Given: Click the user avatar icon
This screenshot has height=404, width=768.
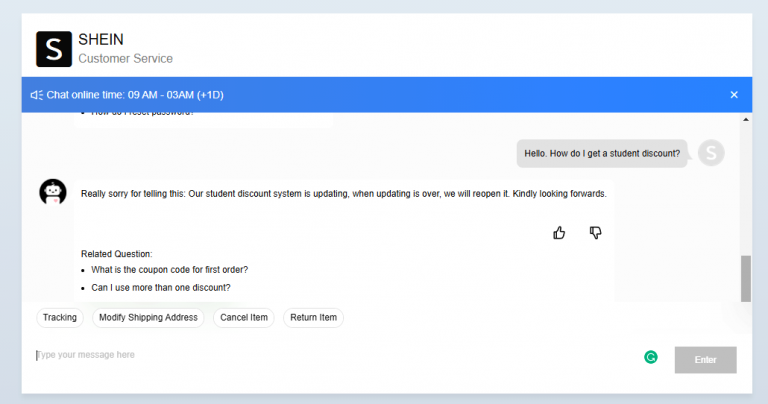Looking at the screenshot, I should 710,153.
